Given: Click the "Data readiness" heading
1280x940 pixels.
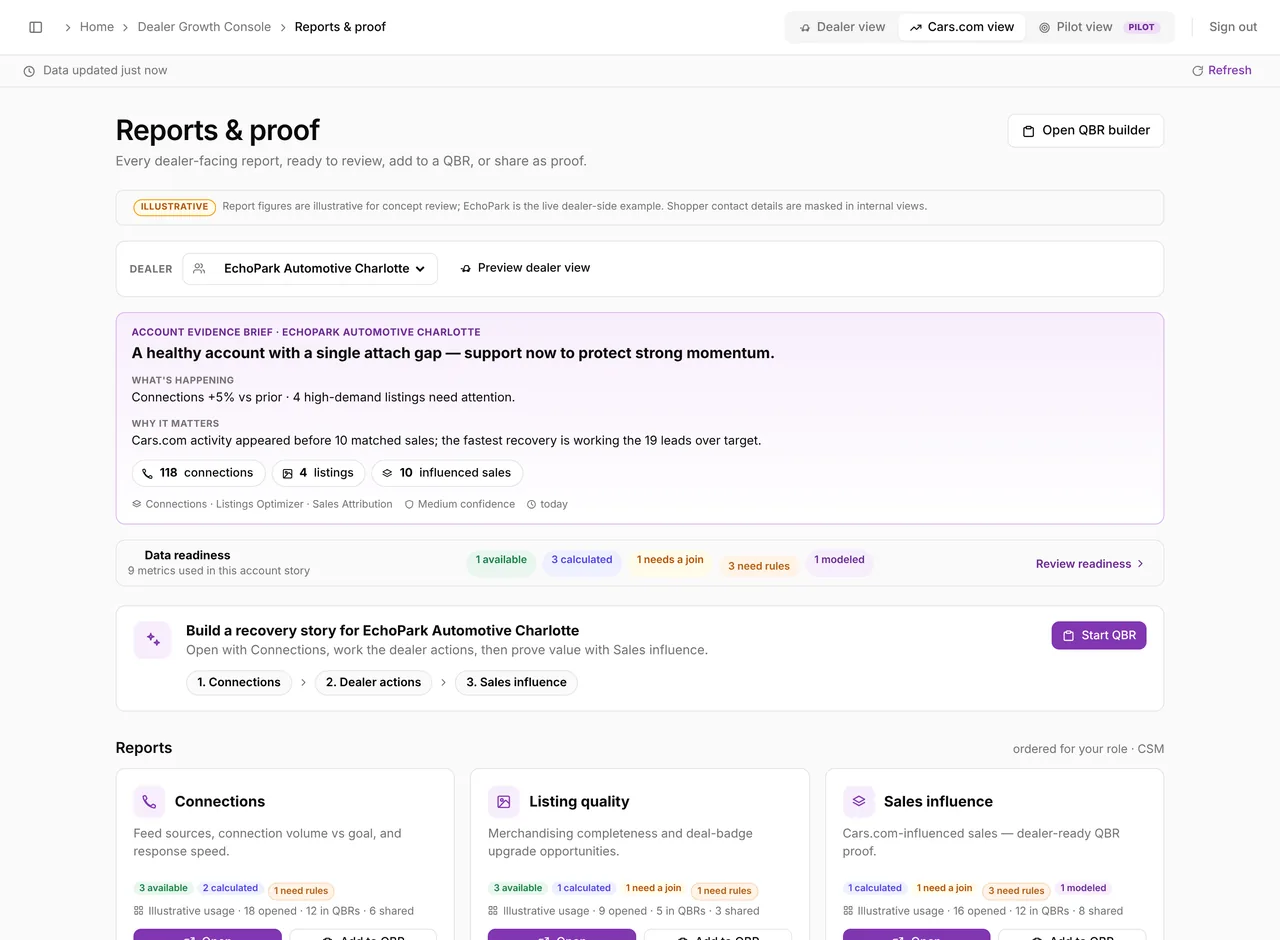Looking at the screenshot, I should 188,556.
